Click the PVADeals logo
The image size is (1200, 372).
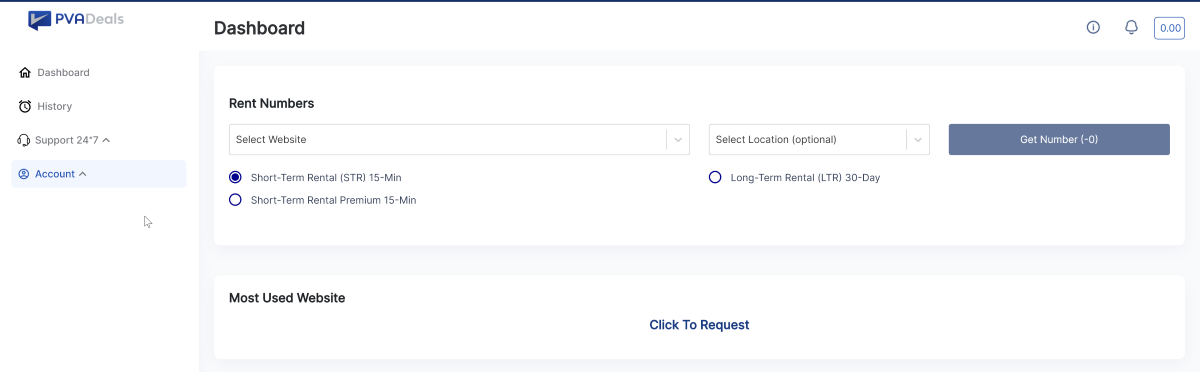[76, 19]
